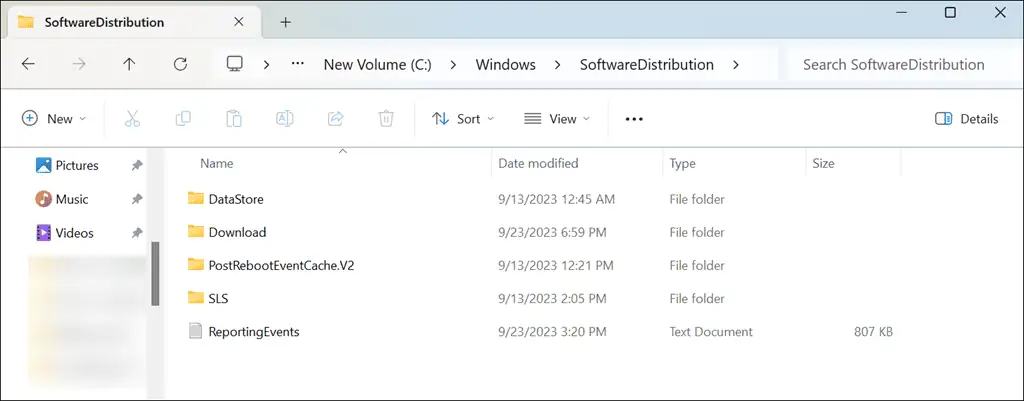The image size is (1024, 401).
Task: Sort by Name column header
Action: click(216, 163)
